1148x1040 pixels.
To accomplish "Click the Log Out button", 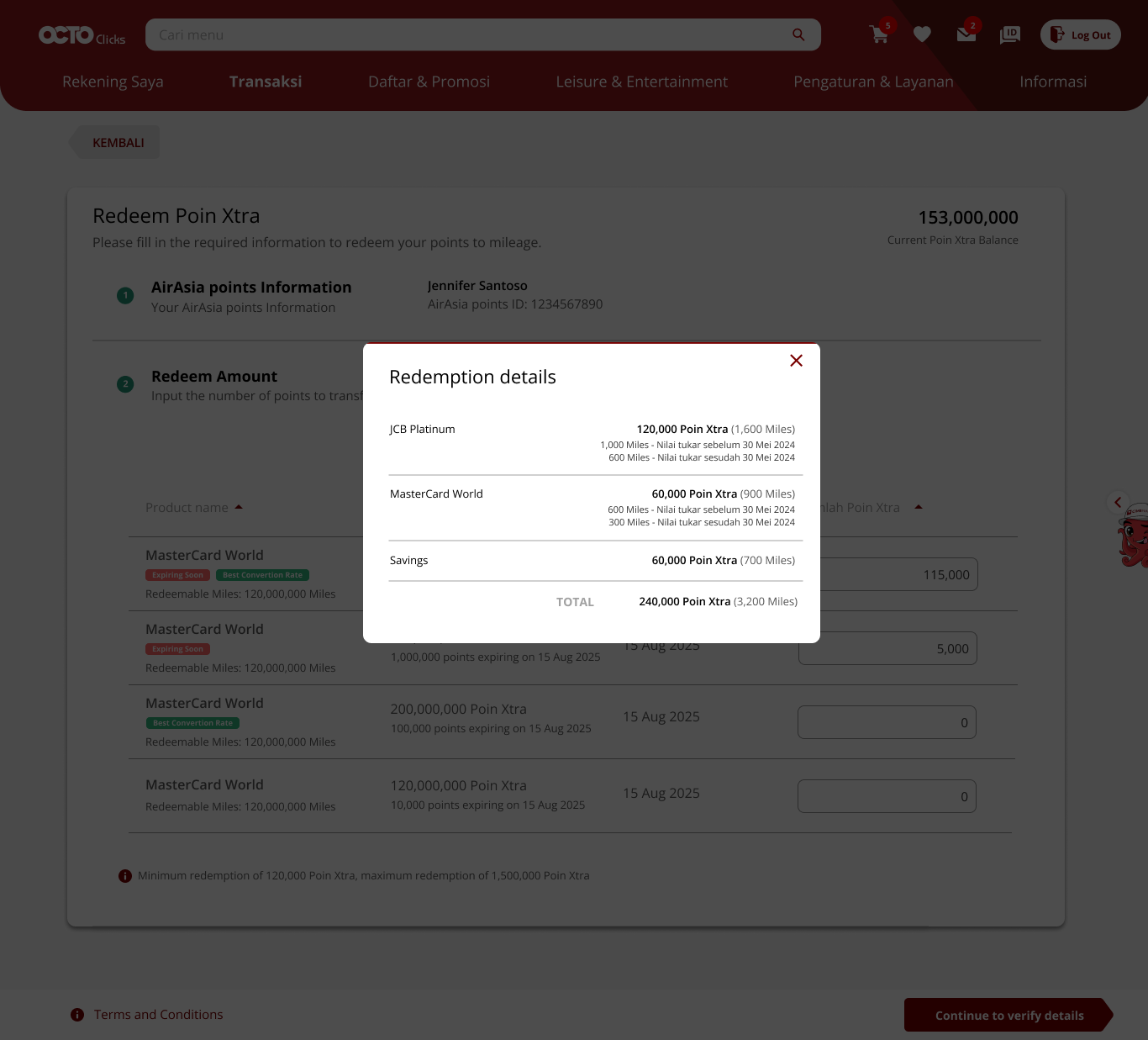I will point(1080,34).
